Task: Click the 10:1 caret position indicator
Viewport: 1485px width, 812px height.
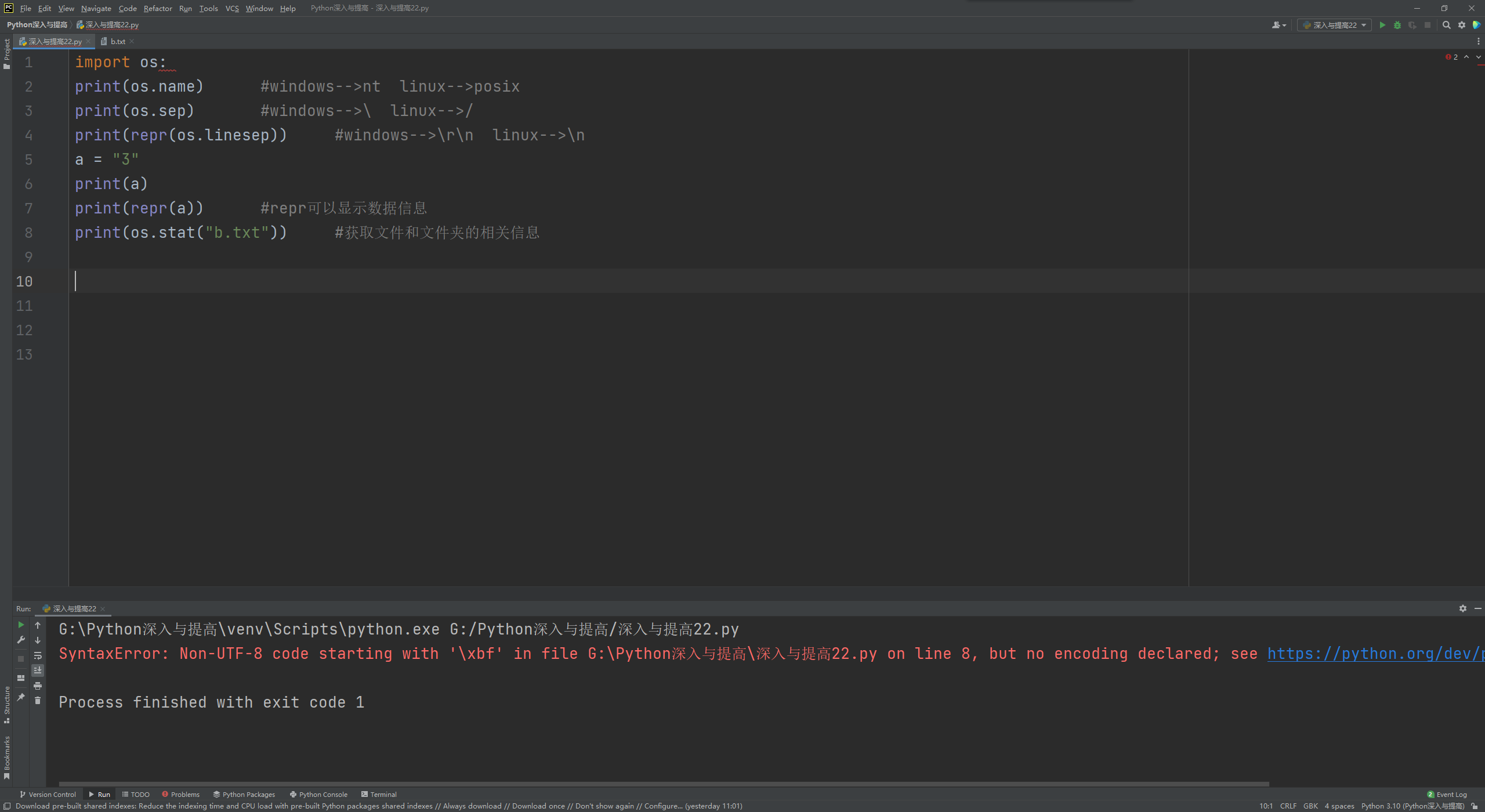Action: [x=1266, y=806]
